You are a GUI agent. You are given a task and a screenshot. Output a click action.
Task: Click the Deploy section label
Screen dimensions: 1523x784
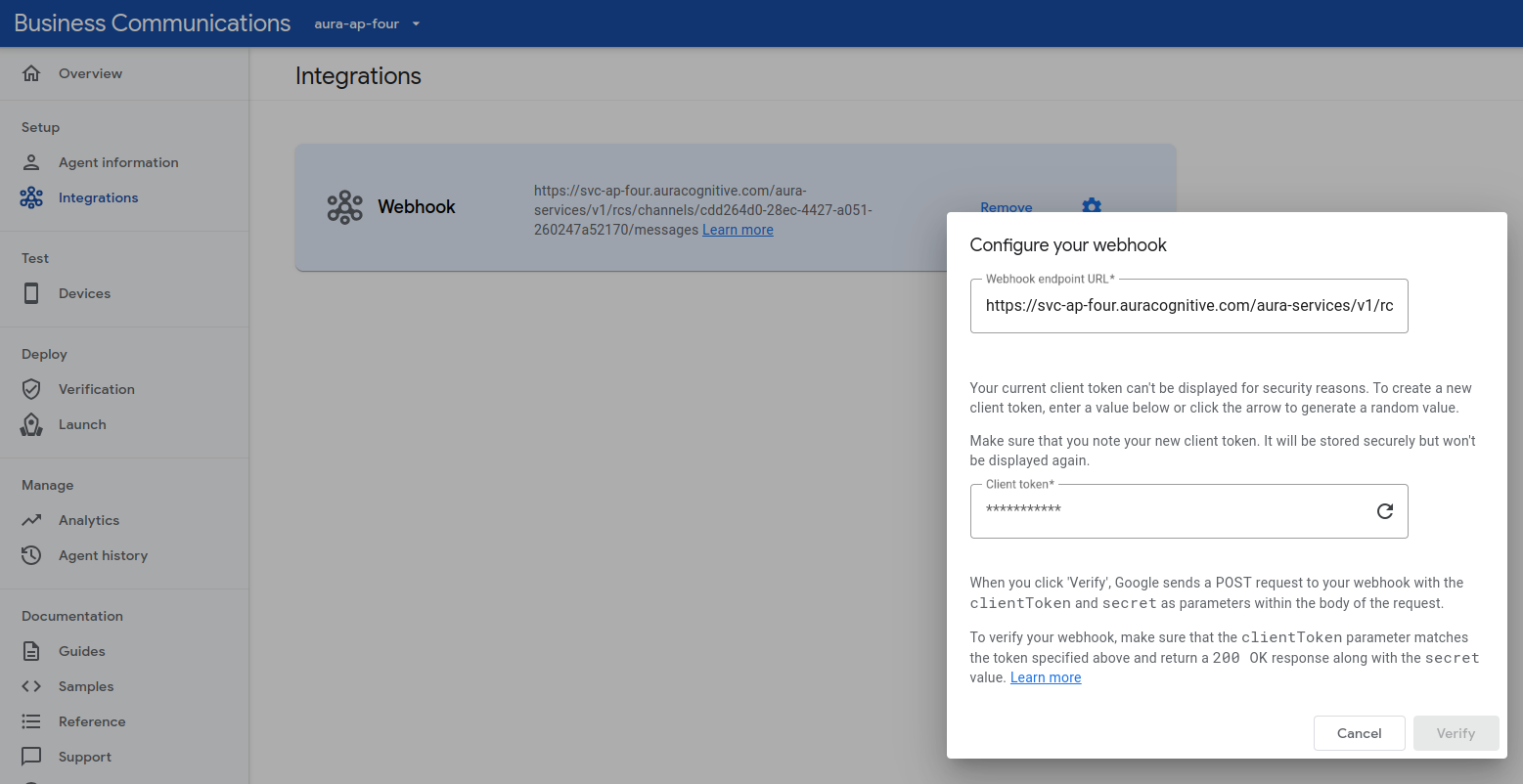click(44, 354)
